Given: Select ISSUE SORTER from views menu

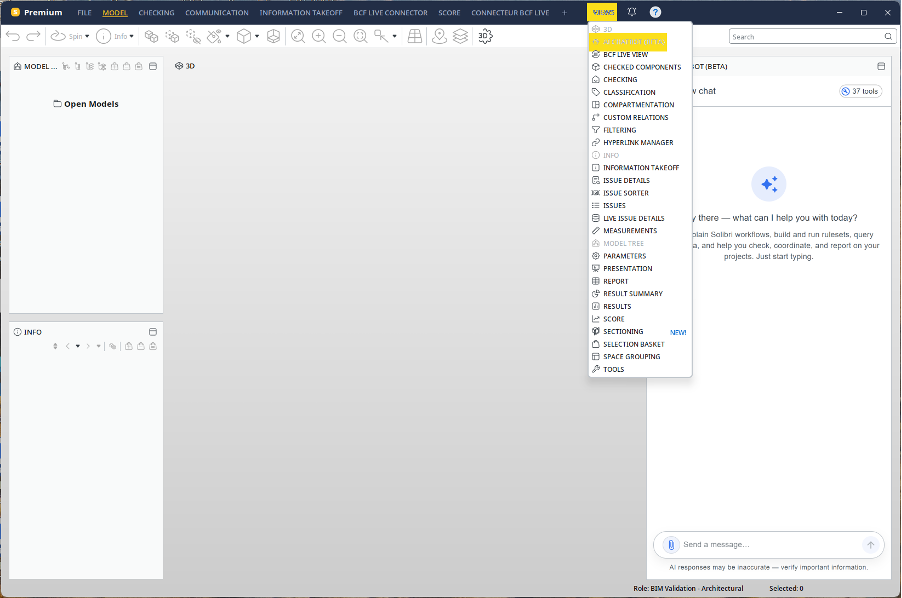Looking at the screenshot, I should pos(640,193).
